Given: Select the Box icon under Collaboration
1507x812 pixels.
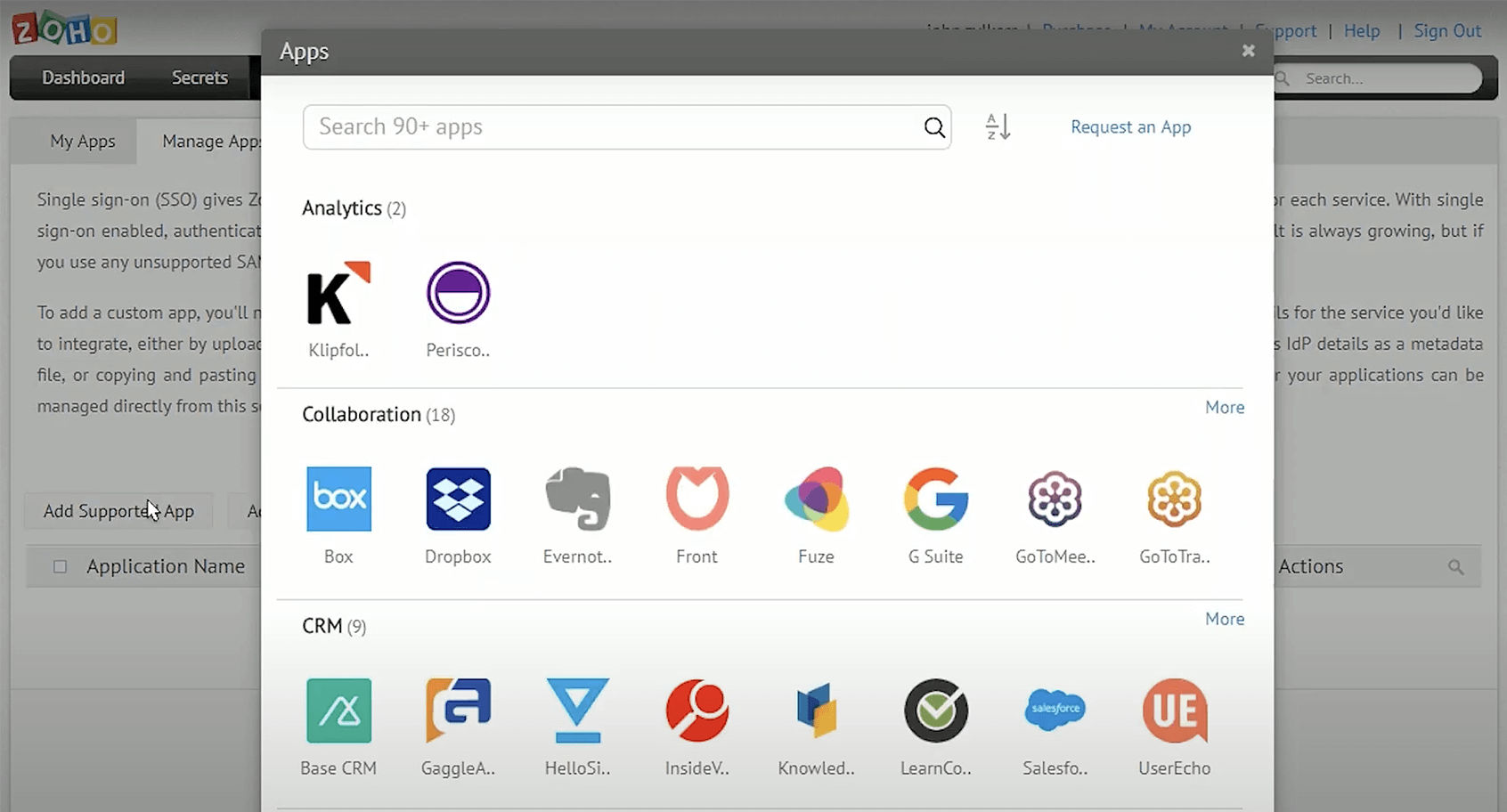Looking at the screenshot, I should (338, 499).
